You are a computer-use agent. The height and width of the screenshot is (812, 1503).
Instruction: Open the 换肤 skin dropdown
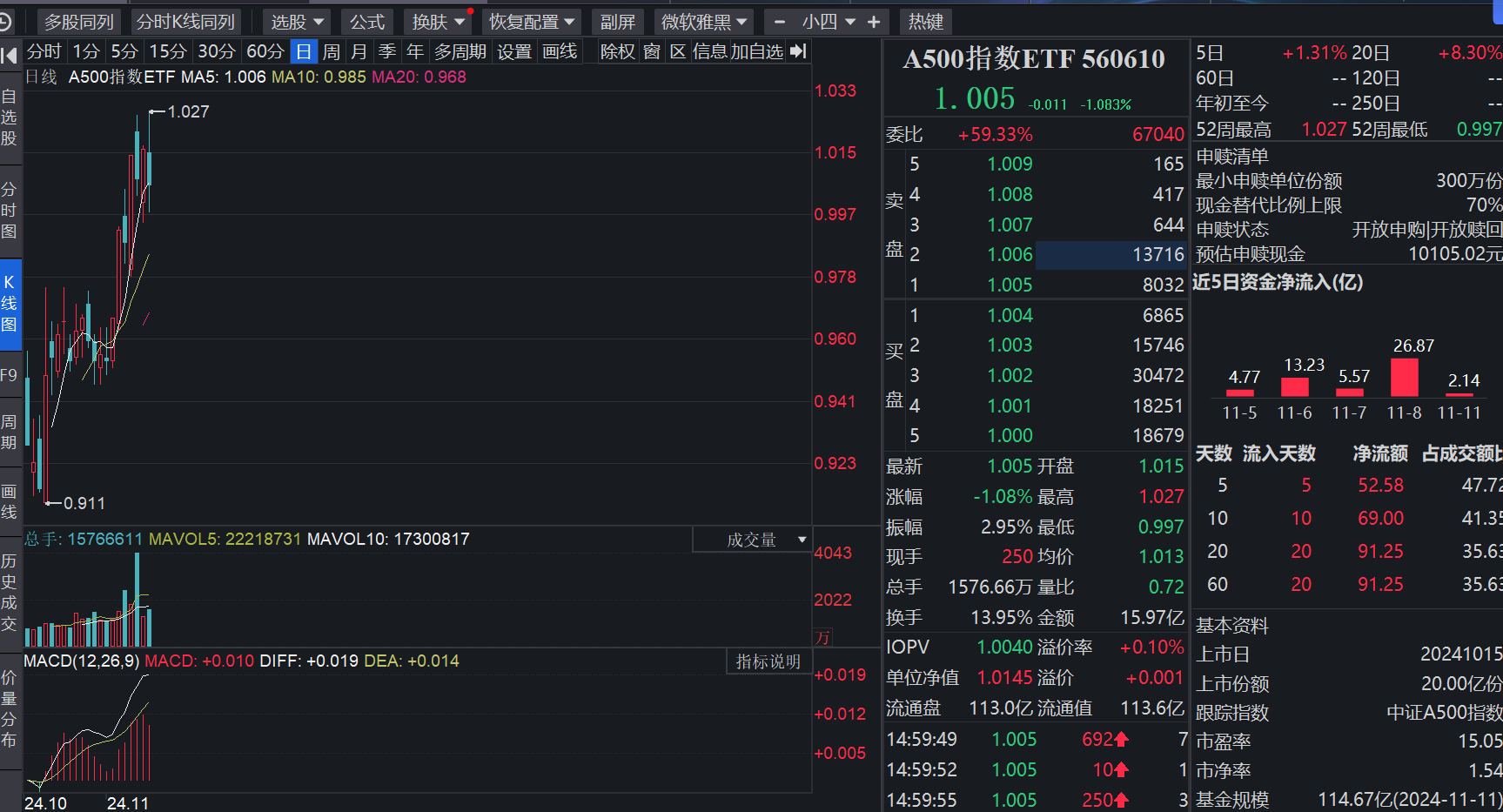(x=438, y=22)
